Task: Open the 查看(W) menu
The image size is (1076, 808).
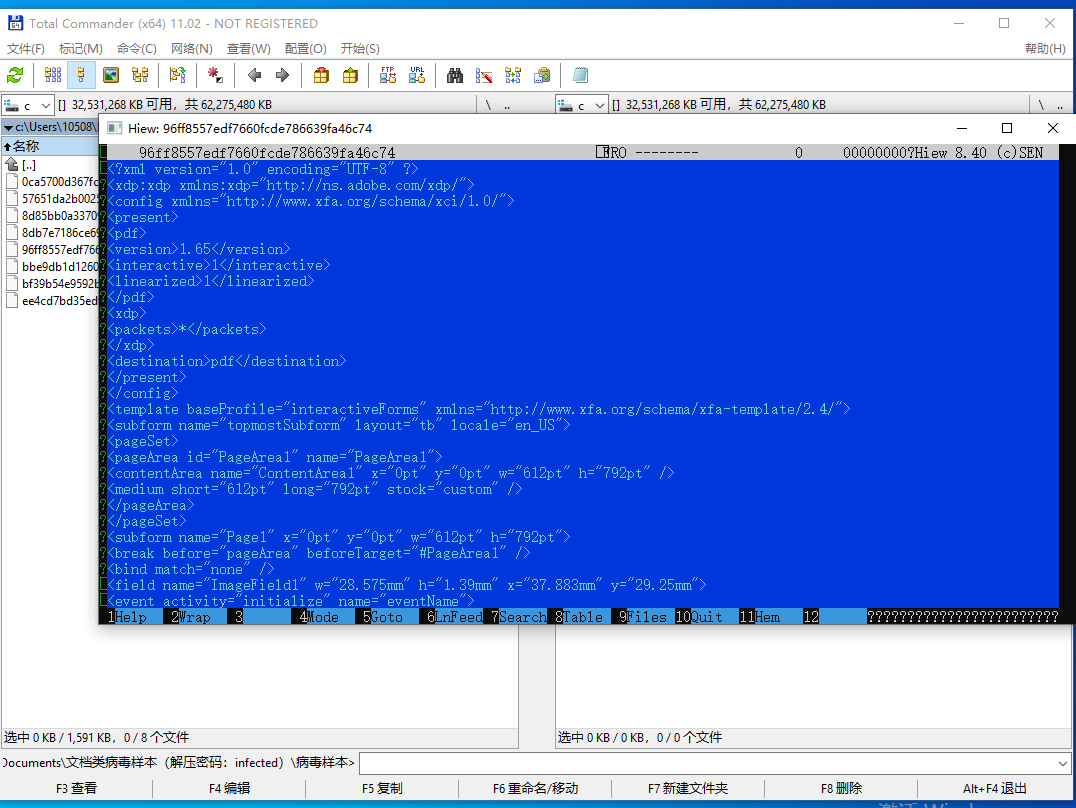Action: coord(248,49)
